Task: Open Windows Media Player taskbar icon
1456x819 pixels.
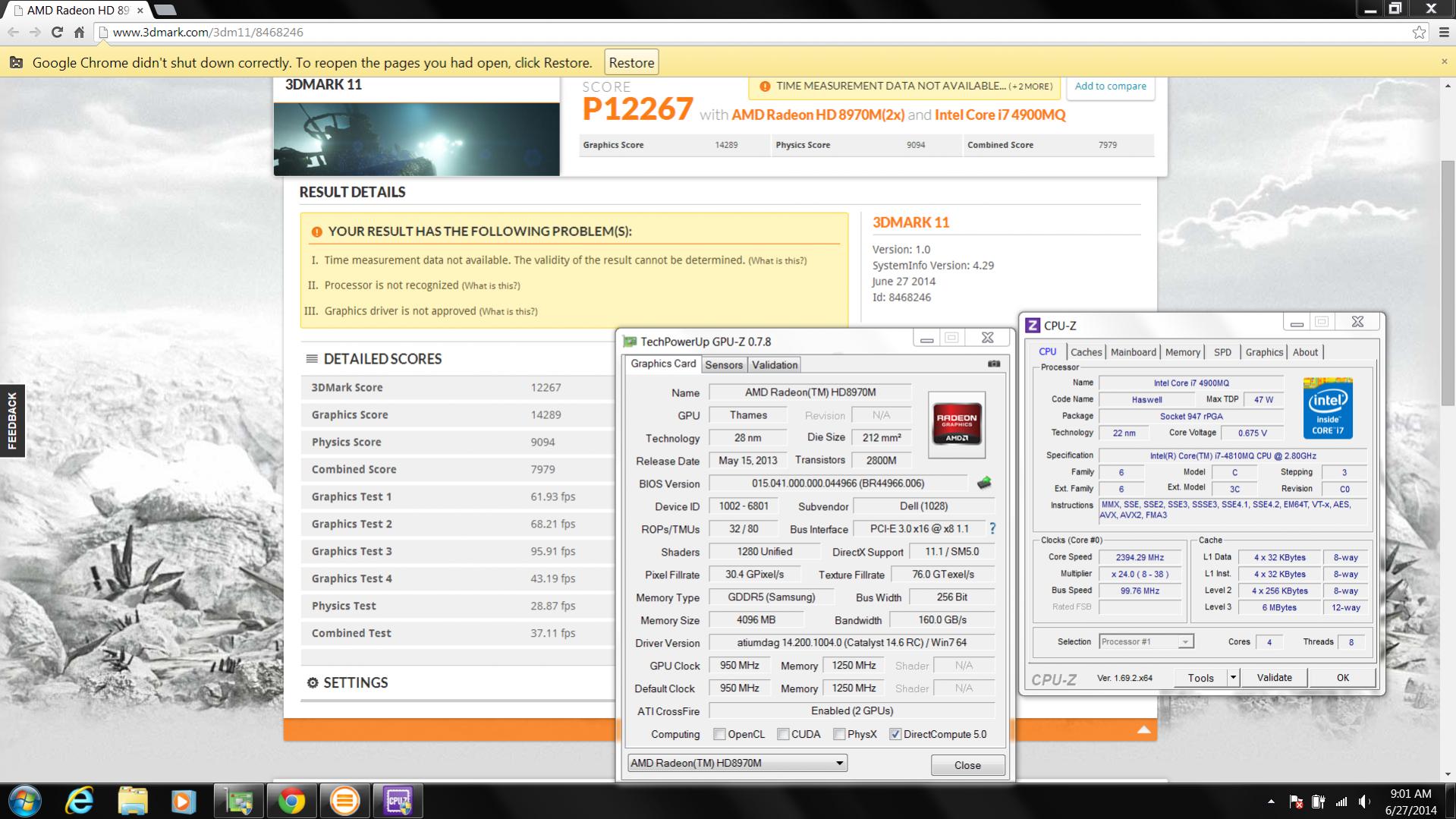Action: pyautogui.click(x=183, y=801)
